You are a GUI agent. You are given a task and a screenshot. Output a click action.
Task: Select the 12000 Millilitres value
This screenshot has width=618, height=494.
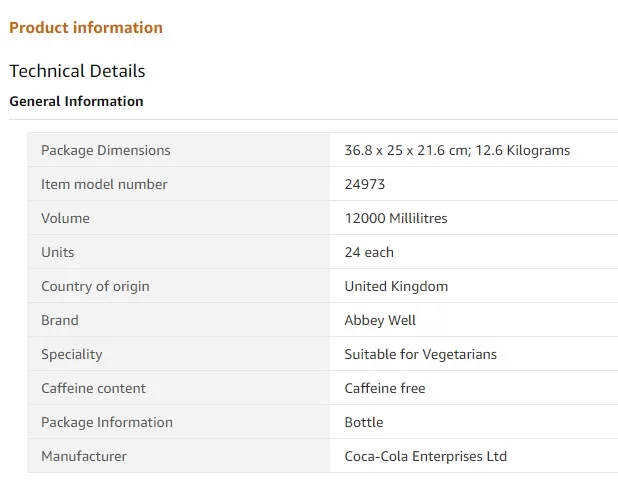point(396,218)
